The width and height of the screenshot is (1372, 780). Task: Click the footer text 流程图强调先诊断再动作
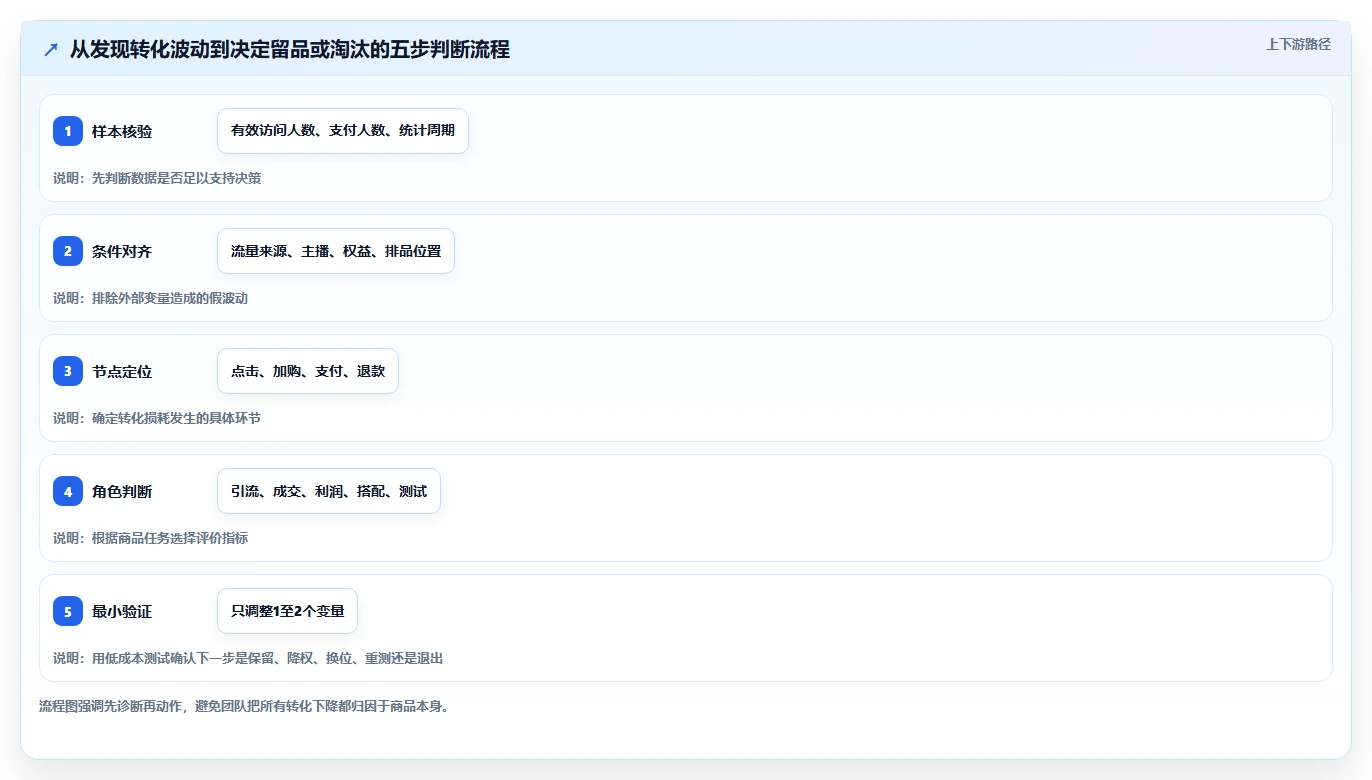(245, 706)
